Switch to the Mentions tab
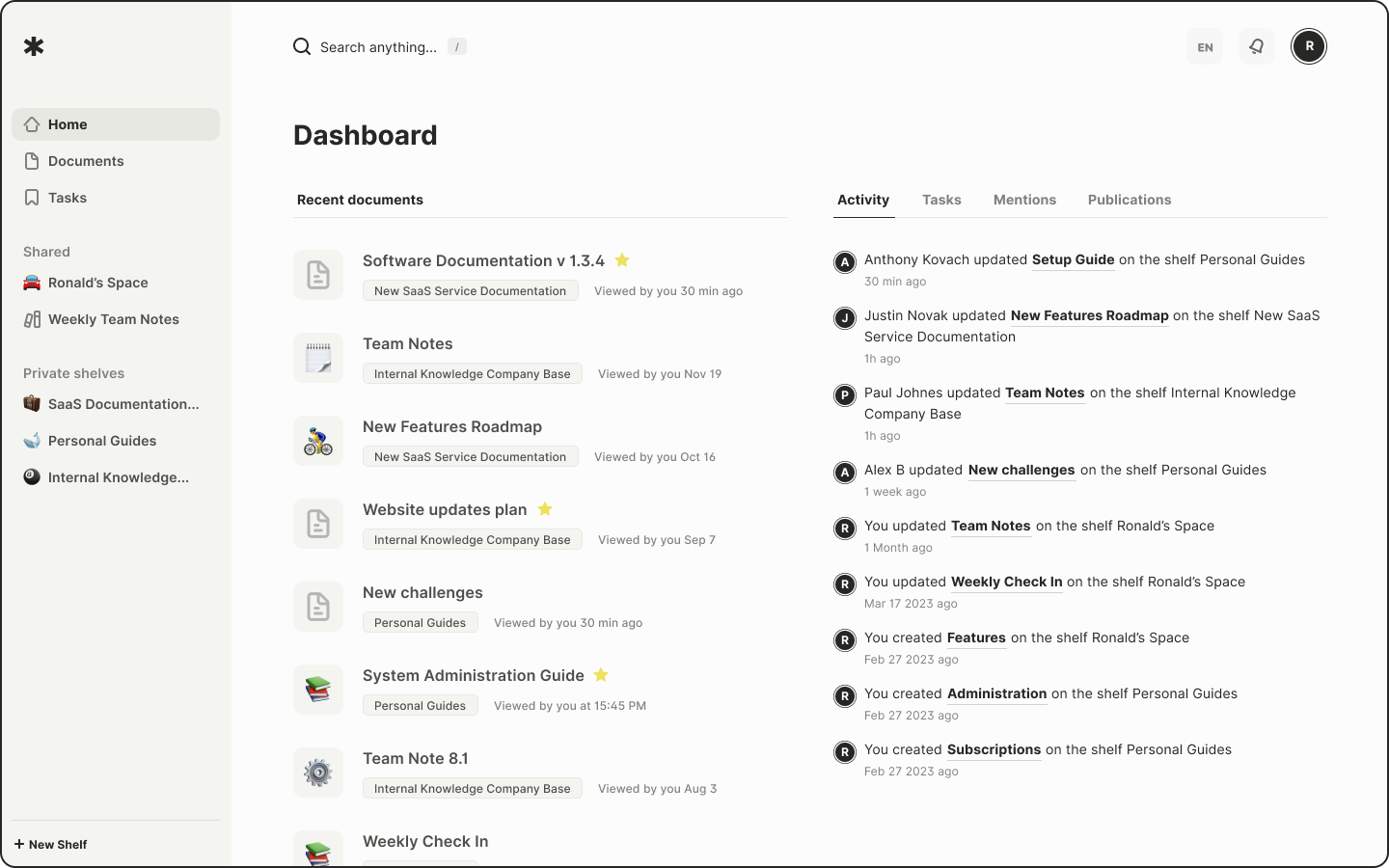The height and width of the screenshot is (868, 1389). point(1024,200)
